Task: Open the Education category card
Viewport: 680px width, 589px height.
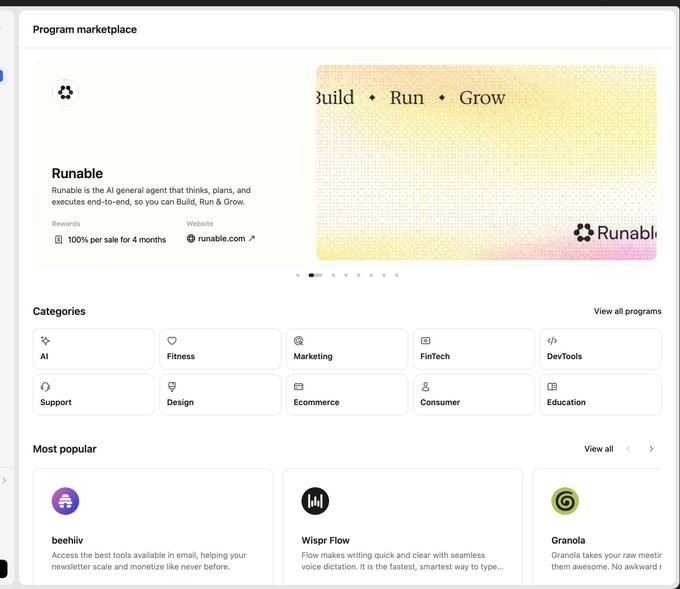Action: tap(600, 395)
